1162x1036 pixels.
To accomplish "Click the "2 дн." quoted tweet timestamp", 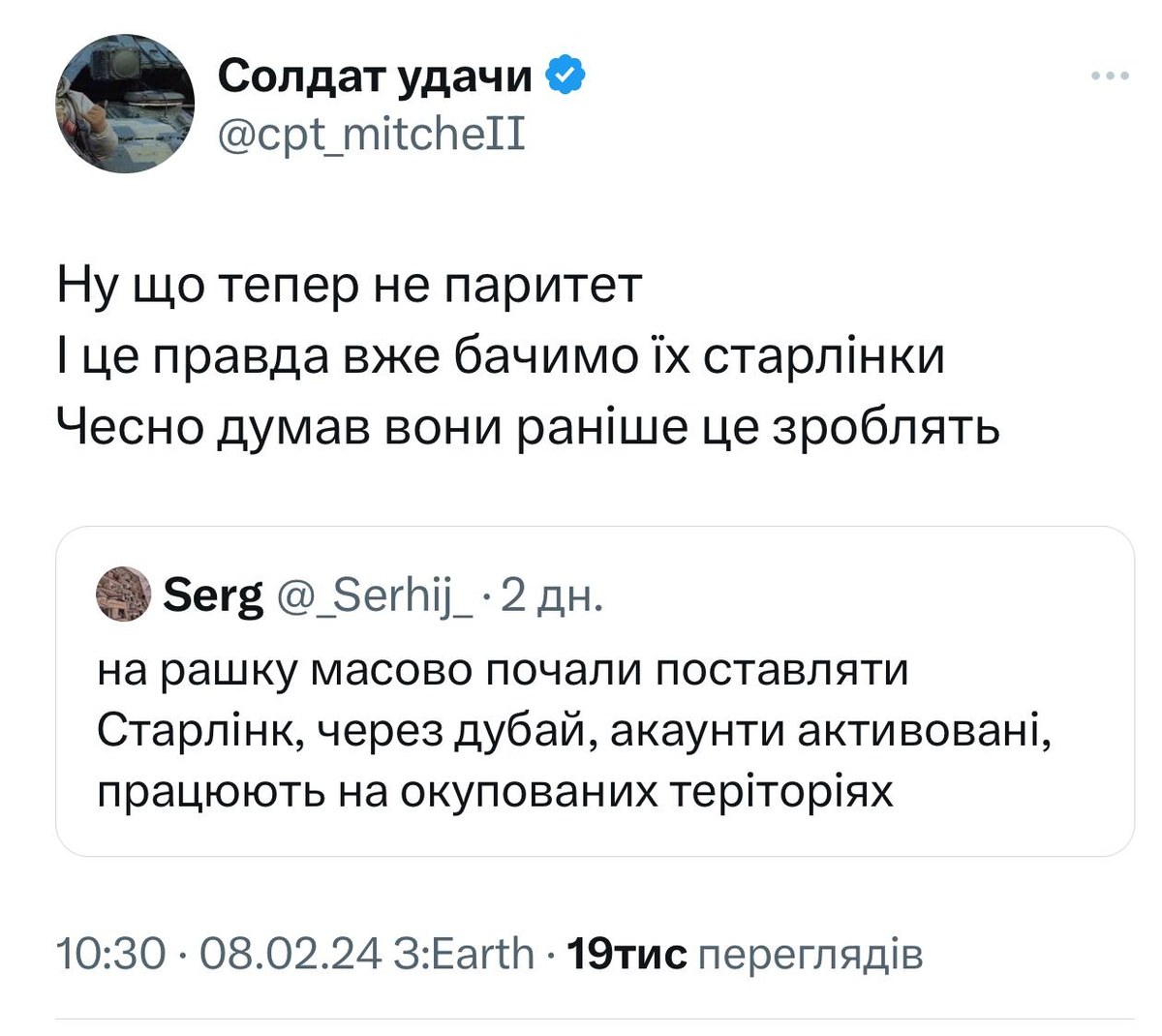I will [x=554, y=596].
